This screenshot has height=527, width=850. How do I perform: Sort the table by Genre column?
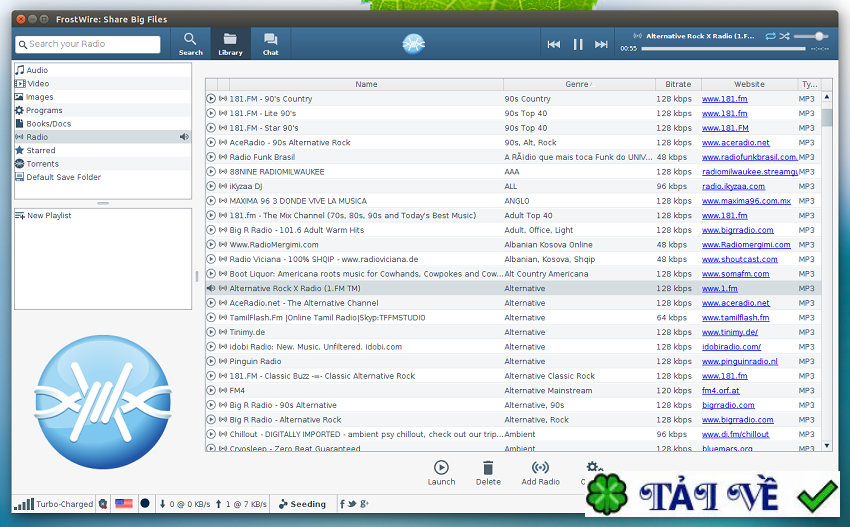(577, 84)
